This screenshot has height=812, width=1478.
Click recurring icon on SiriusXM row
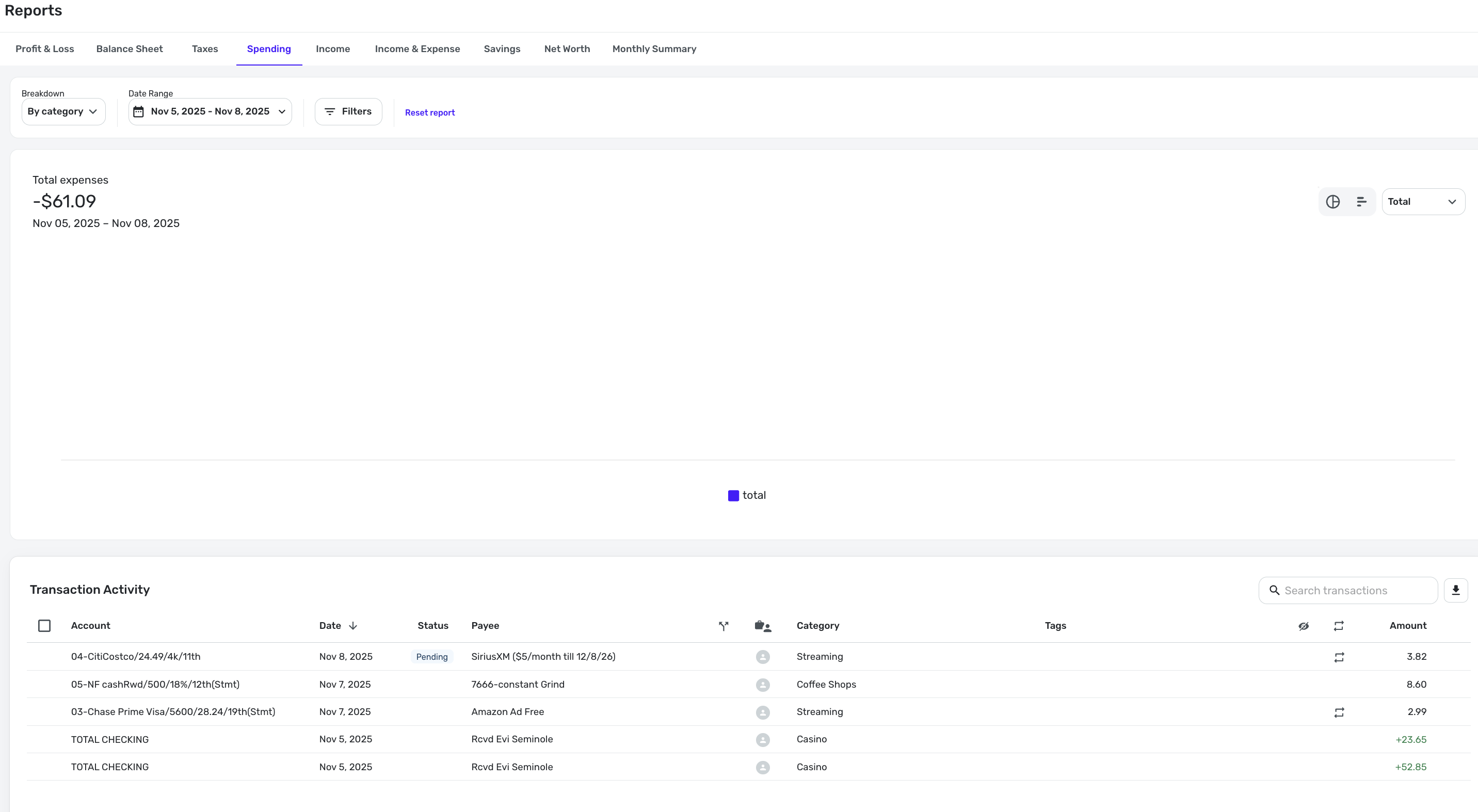click(1339, 657)
